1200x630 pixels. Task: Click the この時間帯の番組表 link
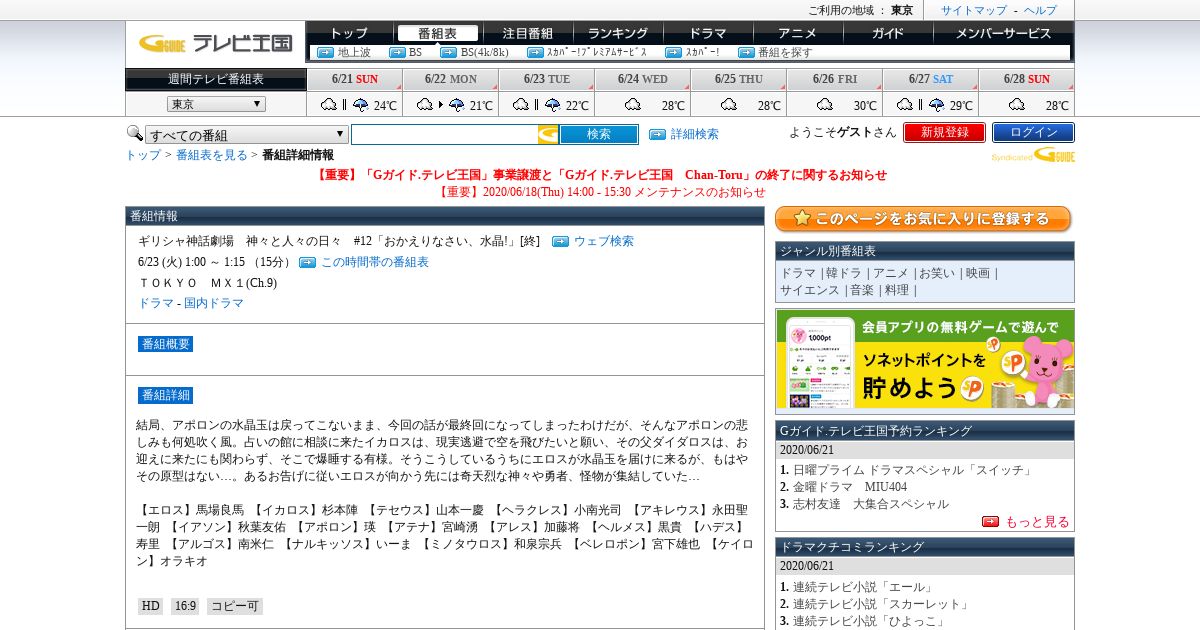[x=374, y=262]
